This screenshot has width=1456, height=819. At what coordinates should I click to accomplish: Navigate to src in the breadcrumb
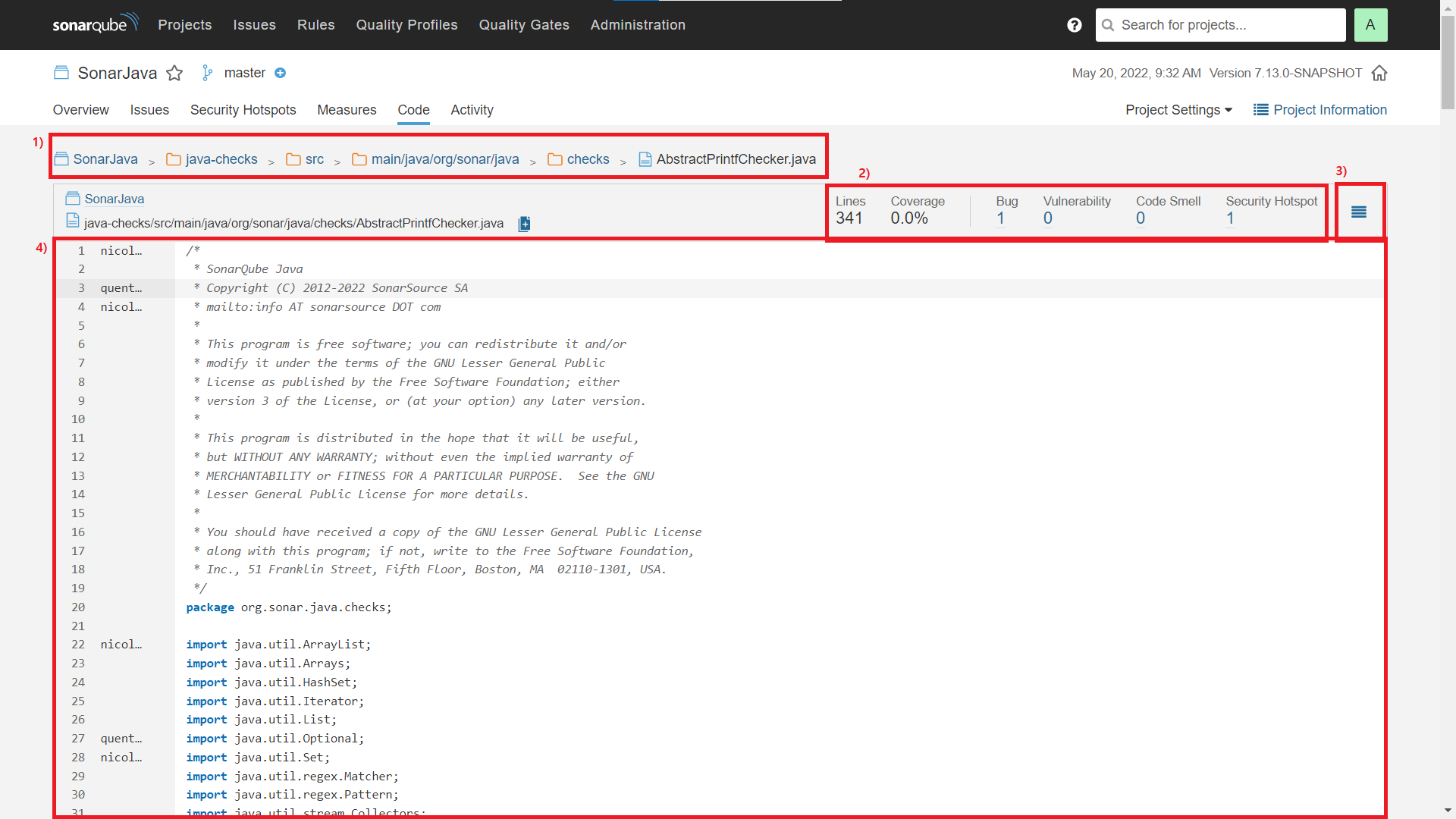click(x=315, y=159)
